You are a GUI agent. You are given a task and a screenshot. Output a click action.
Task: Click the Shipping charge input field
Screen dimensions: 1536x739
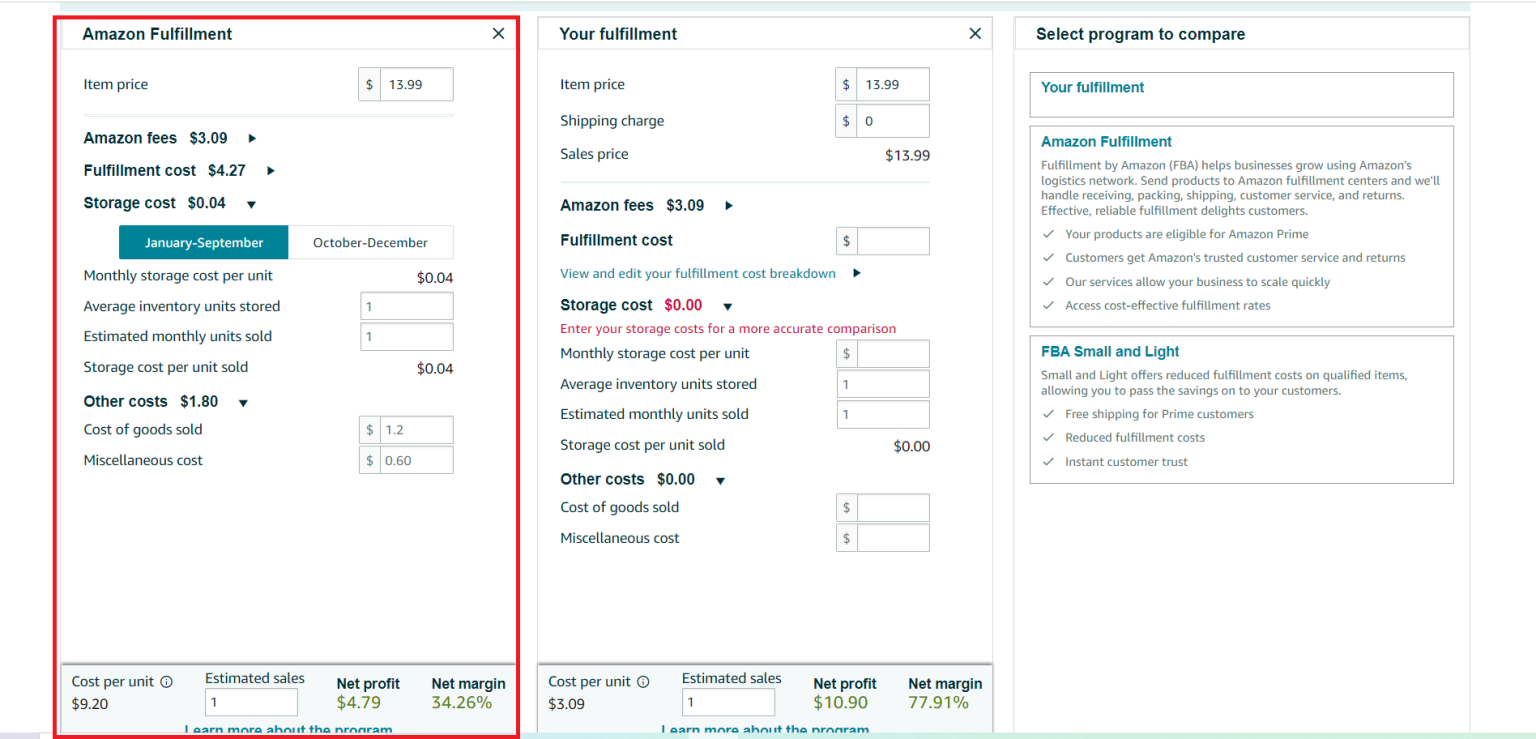coord(892,120)
